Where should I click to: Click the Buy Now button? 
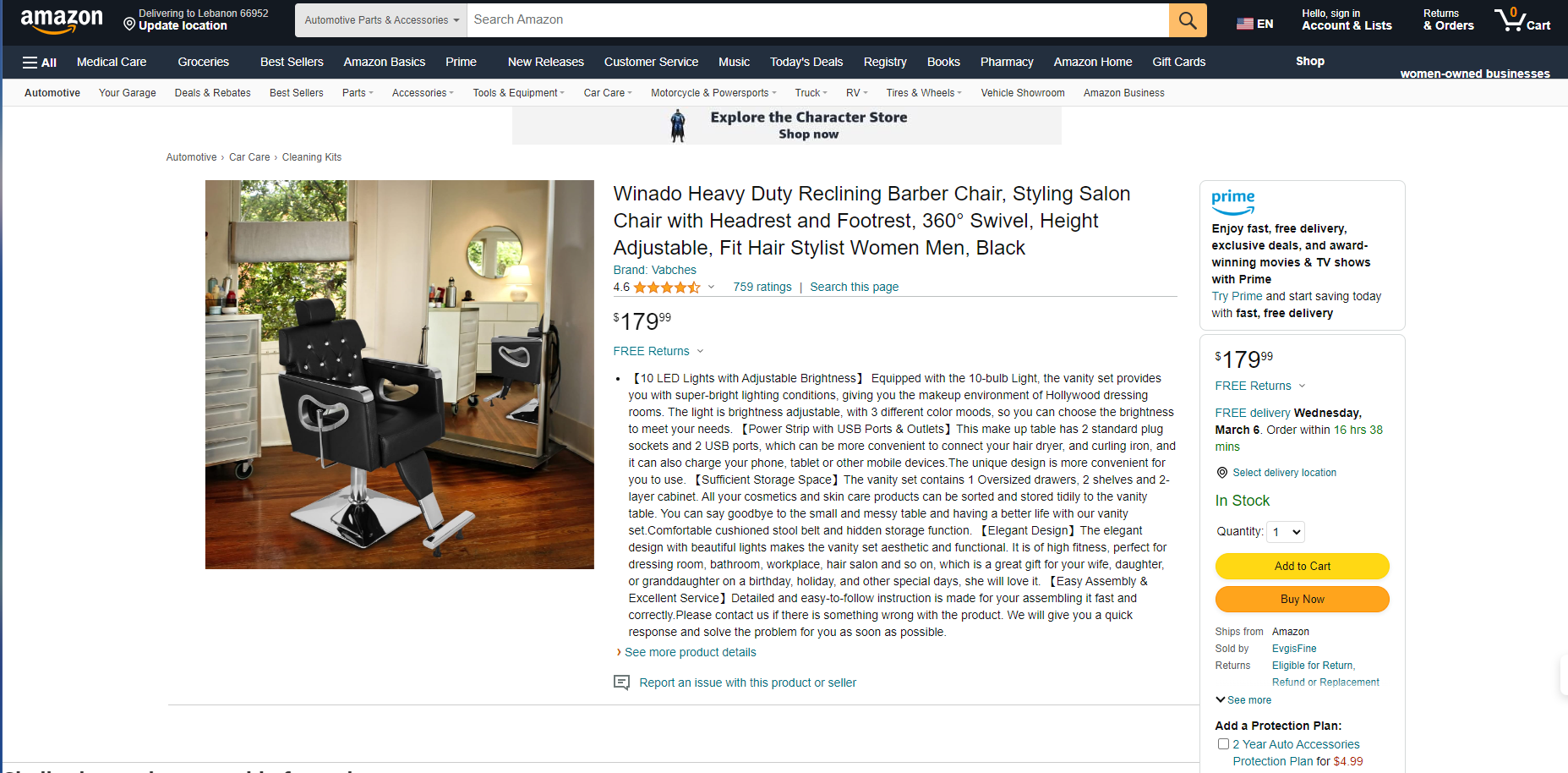tap(1303, 600)
